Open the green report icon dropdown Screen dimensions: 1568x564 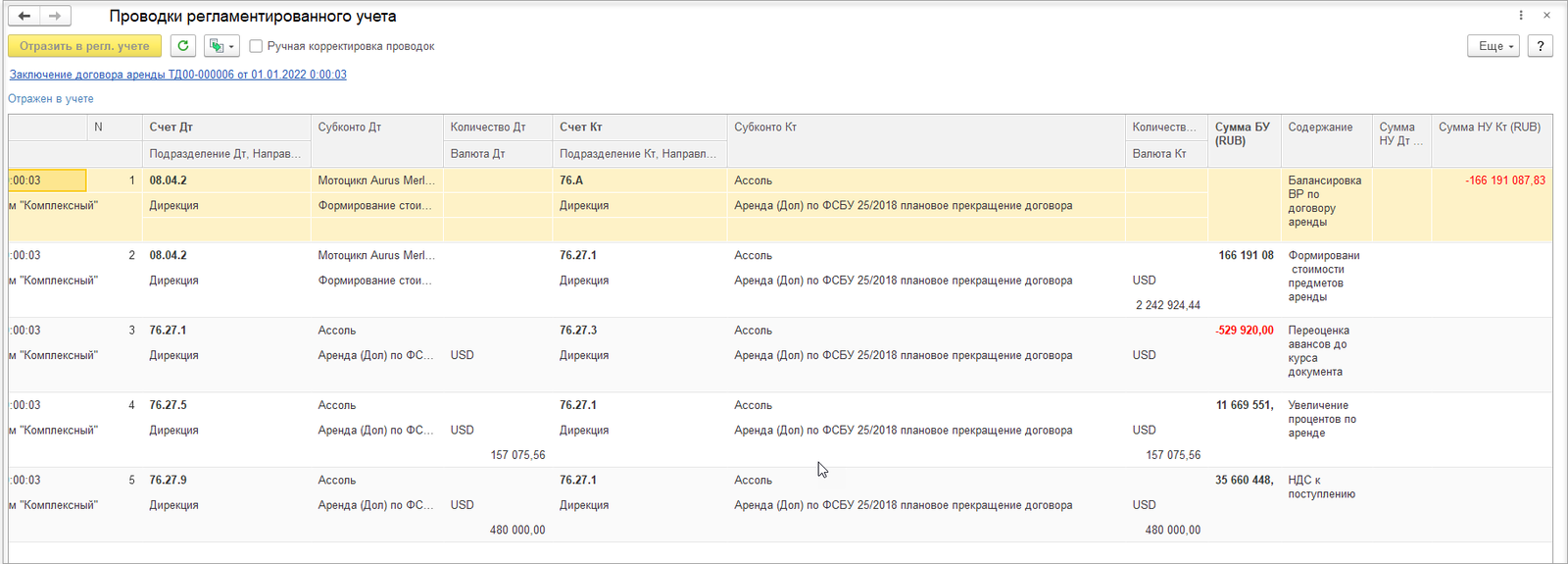221,46
